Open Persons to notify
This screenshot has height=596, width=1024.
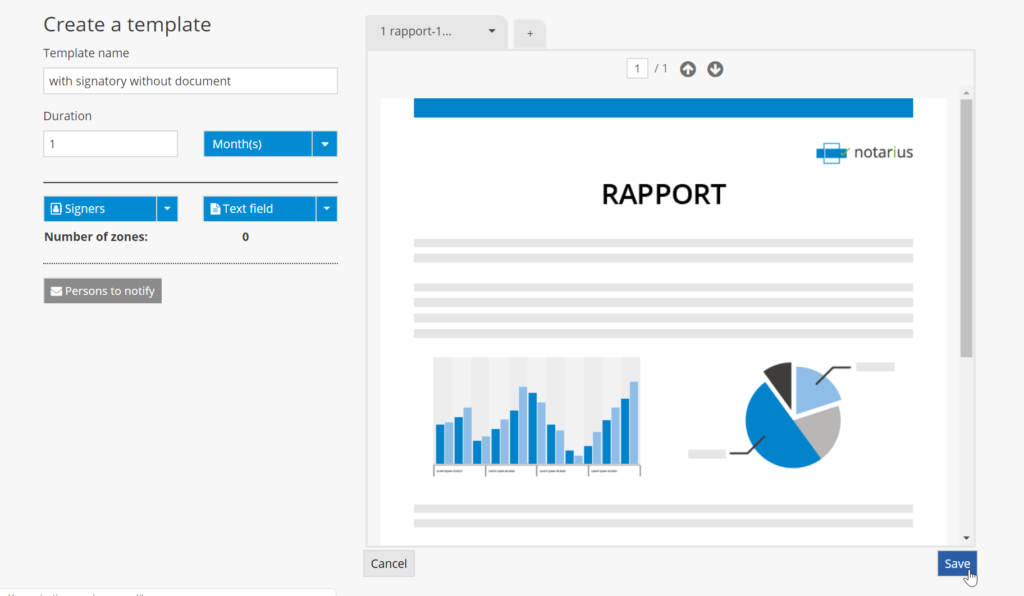(102, 291)
